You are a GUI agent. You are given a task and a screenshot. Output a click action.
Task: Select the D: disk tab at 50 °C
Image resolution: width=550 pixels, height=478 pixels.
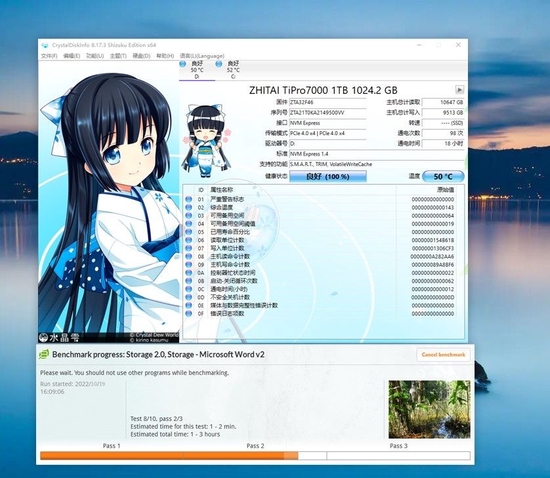pyautogui.click(x=197, y=69)
